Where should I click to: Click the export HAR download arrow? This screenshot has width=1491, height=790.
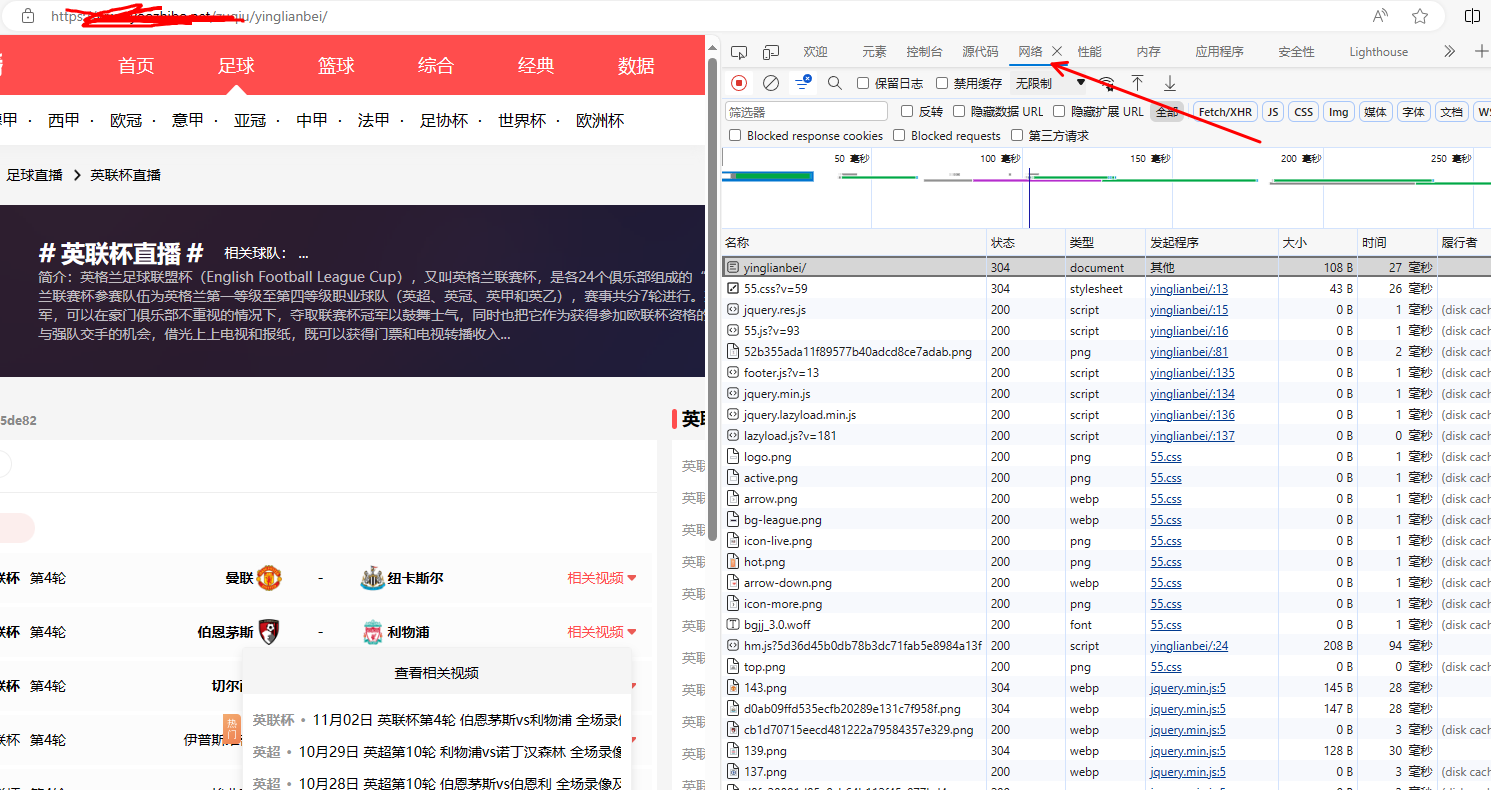tap(1169, 83)
